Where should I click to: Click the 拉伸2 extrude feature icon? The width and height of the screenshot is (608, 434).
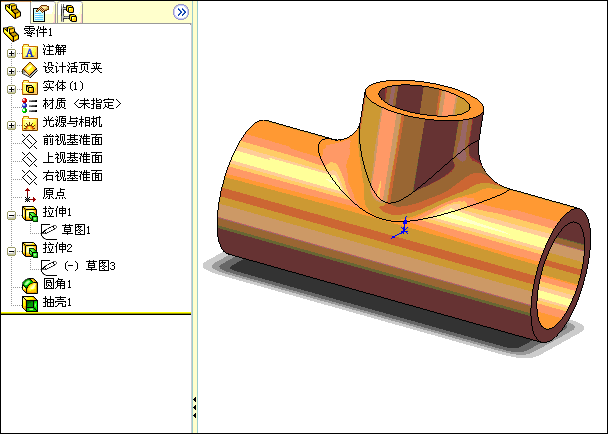coord(29,249)
